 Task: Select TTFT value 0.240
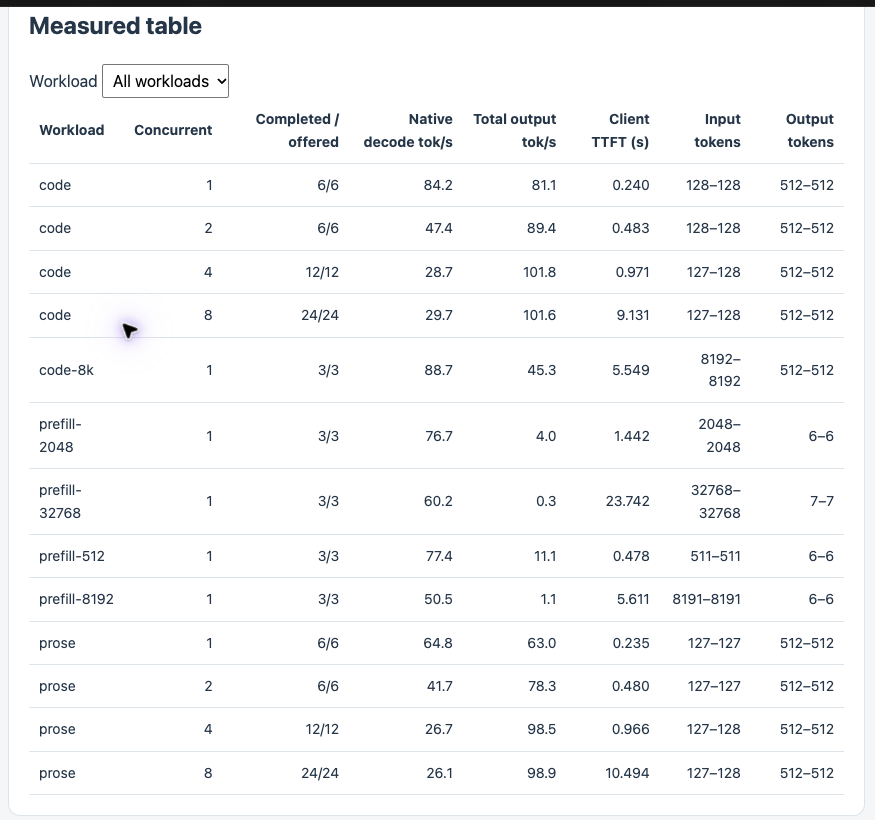[631, 185]
